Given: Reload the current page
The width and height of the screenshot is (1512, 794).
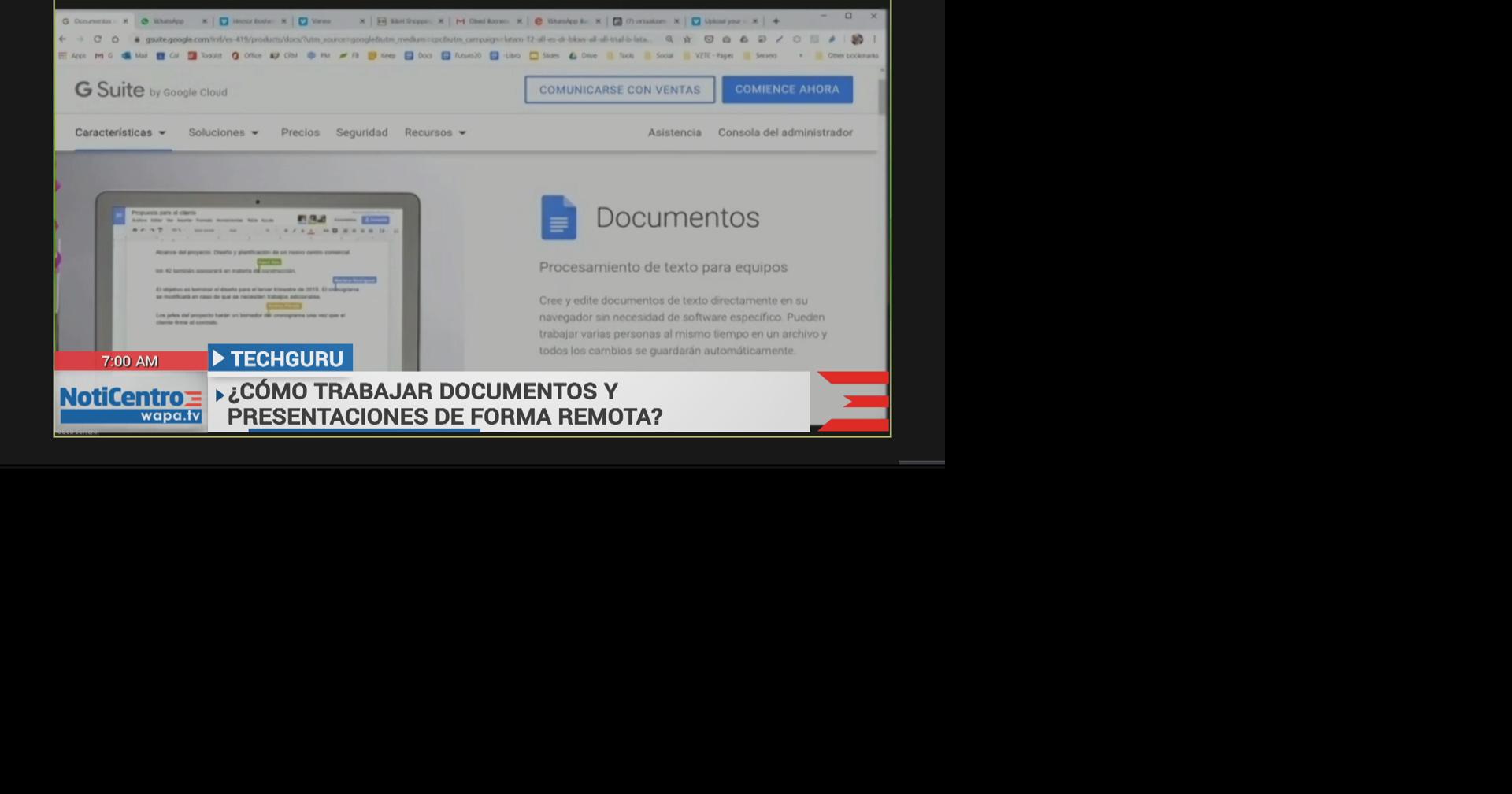Looking at the screenshot, I should pyautogui.click(x=96, y=39).
